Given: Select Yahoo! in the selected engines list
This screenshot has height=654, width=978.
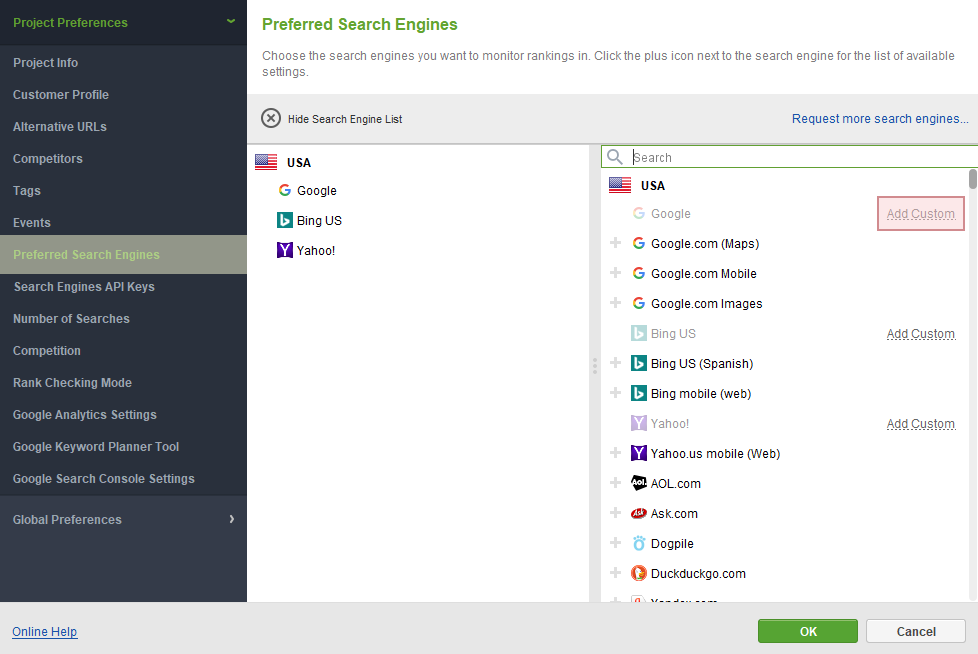Looking at the screenshot, I should [x=316, y=250].
